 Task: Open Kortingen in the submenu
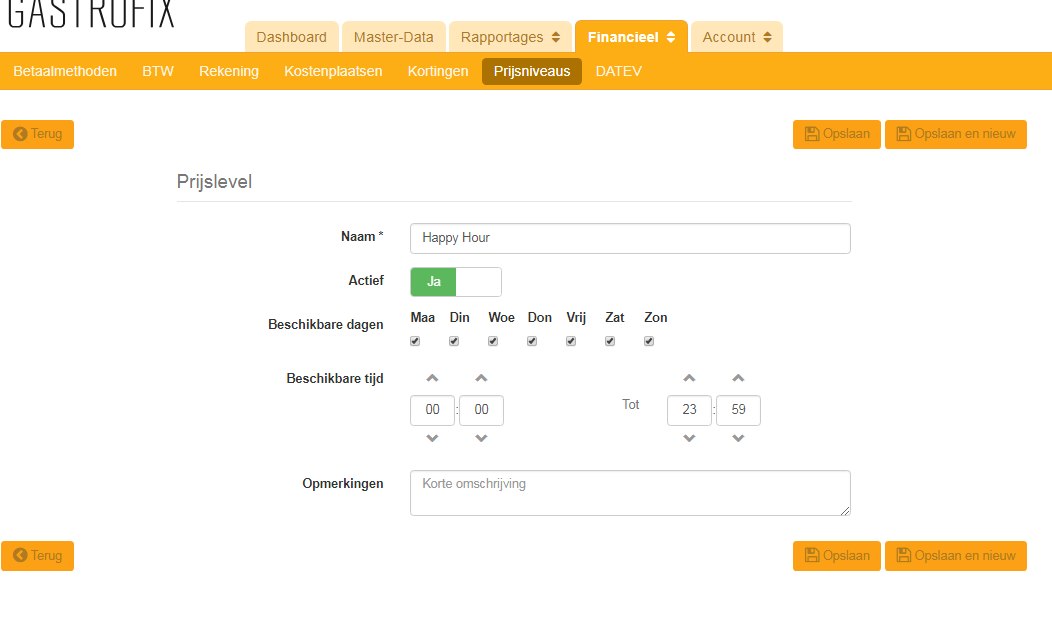click(x=438, y=71)
